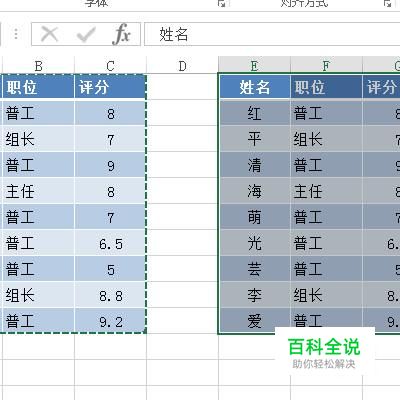400x400 pixels.
Task: Select column B header
Action: (38, 66)
